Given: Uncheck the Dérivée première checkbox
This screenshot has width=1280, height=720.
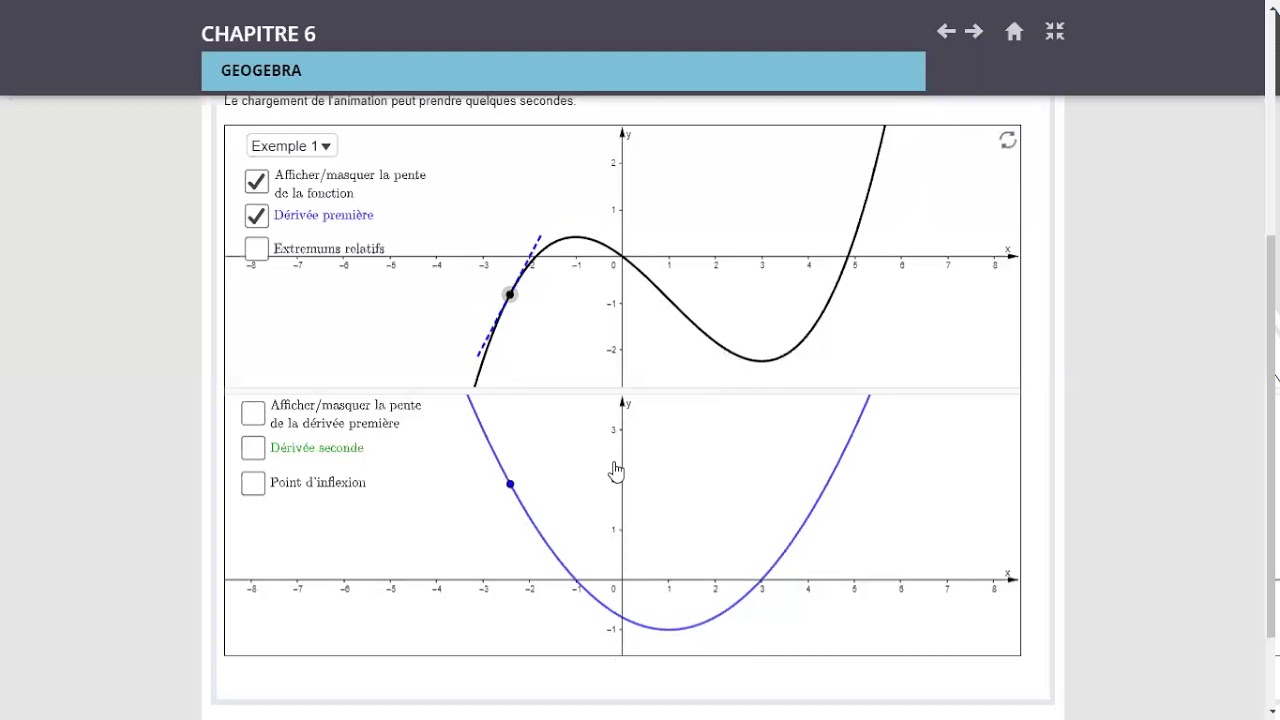Looking at the screenshot, I should (256, 215).
